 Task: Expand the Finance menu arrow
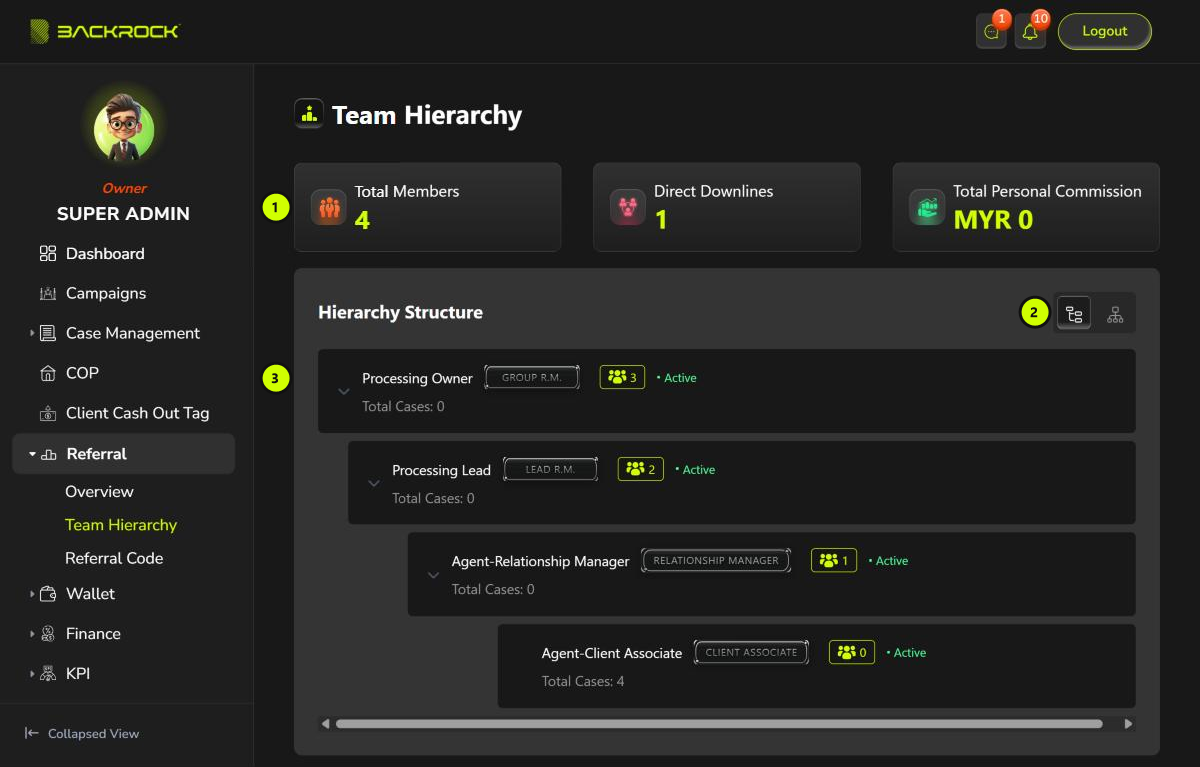pos(32,634)
